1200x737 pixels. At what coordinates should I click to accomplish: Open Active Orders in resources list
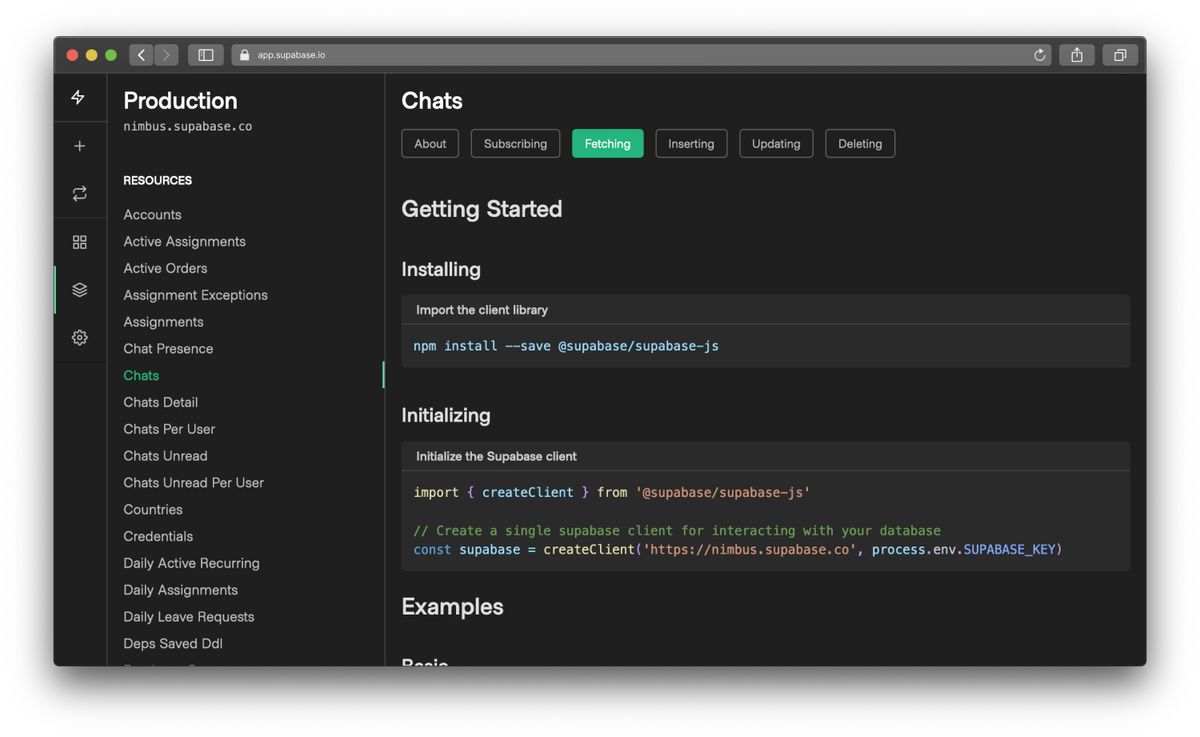[166, 268]
